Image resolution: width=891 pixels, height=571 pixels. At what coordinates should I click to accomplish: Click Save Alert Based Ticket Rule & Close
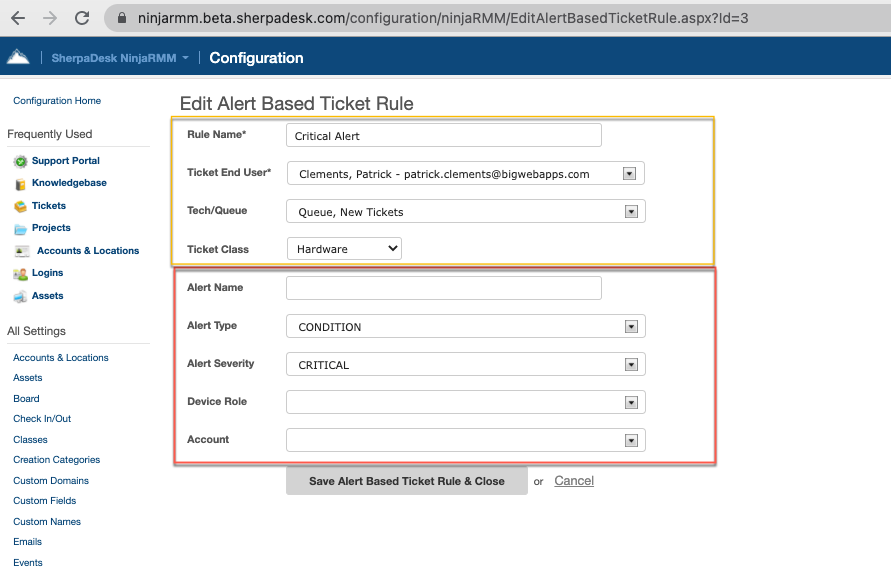pos(407,481)
